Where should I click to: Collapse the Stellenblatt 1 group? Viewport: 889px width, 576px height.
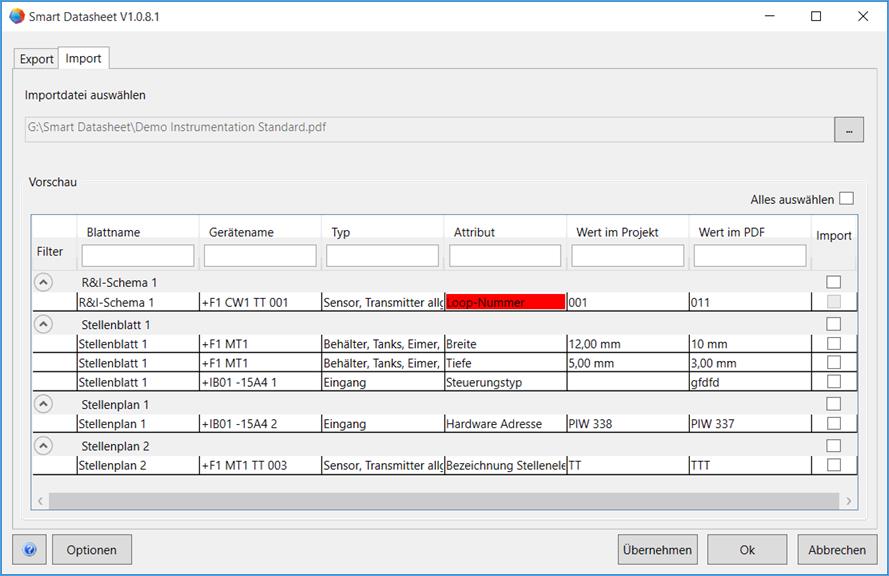[44, 324]
